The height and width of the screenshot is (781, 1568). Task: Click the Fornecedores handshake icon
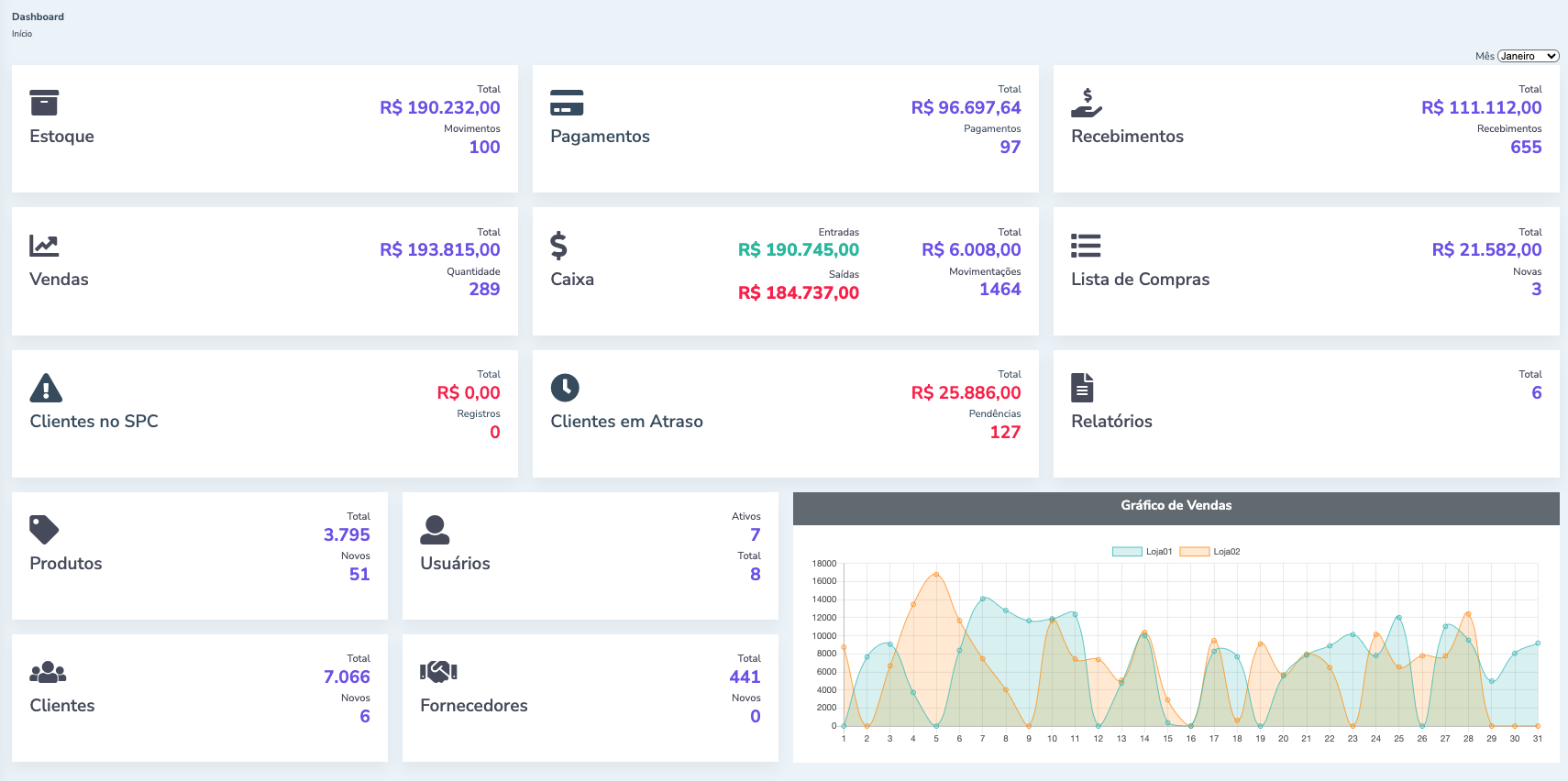(x=438, y=672)
